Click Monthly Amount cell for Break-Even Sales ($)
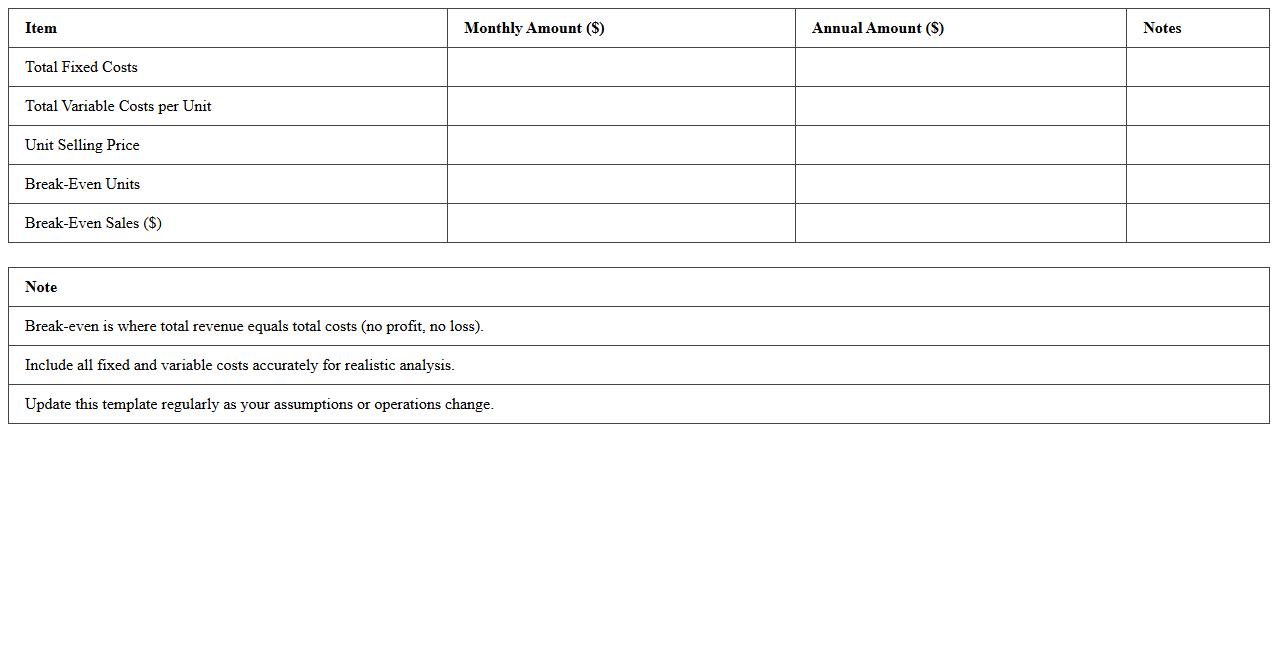 click(x=621, y=223)
